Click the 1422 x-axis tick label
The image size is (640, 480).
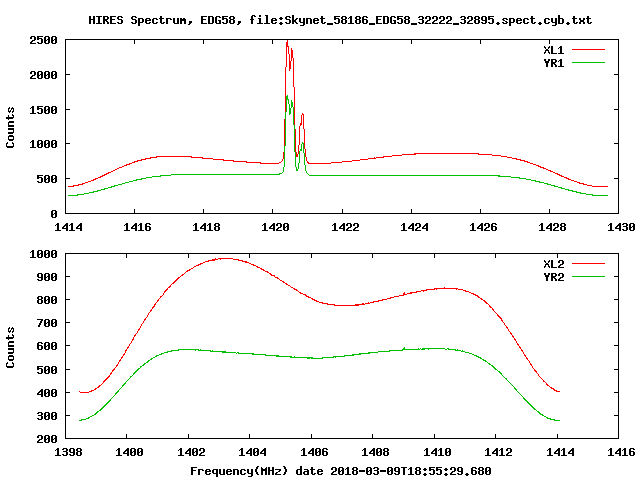click(x=345, y=227)
